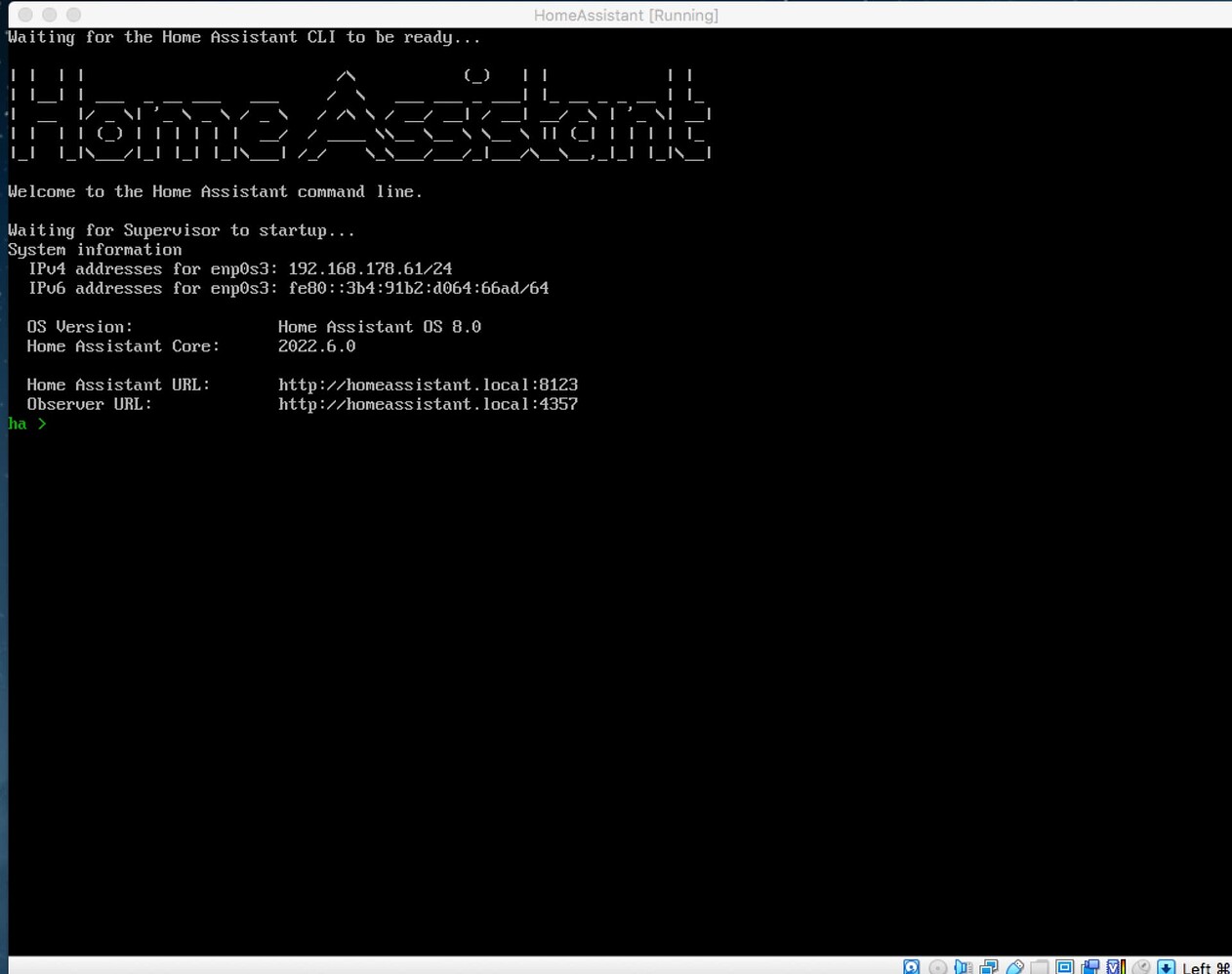Screen dimensions: 1232x974
Task: Click the macOS minimize window button
Action: tap(46, 15)
